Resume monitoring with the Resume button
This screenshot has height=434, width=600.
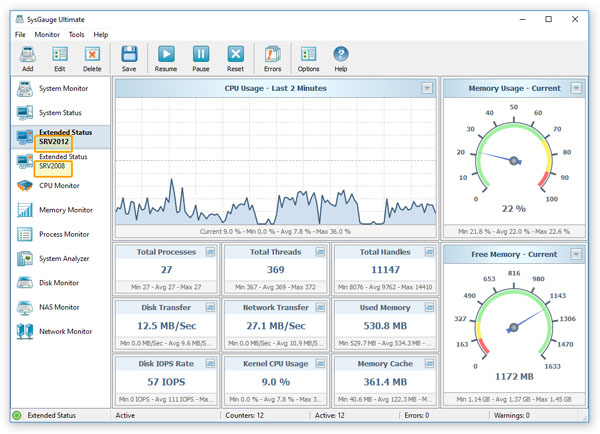(x=166, y=59)
